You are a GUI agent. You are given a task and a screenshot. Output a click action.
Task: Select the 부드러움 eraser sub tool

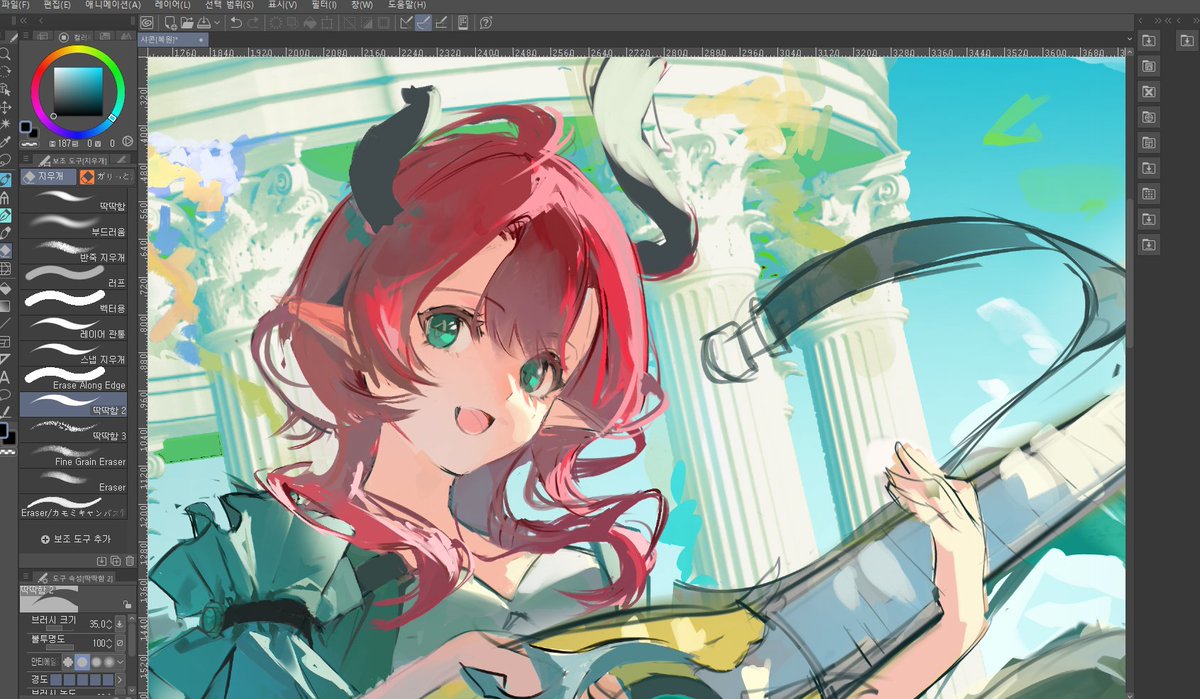click(74, 224)
